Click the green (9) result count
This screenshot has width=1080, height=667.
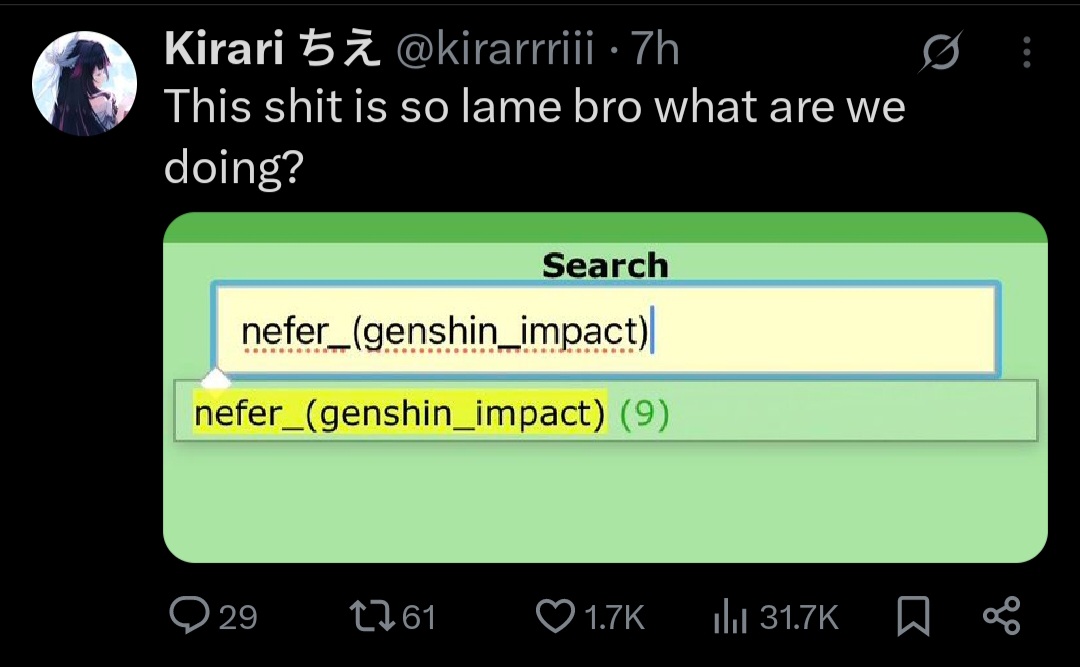click(x=644, y=412)
